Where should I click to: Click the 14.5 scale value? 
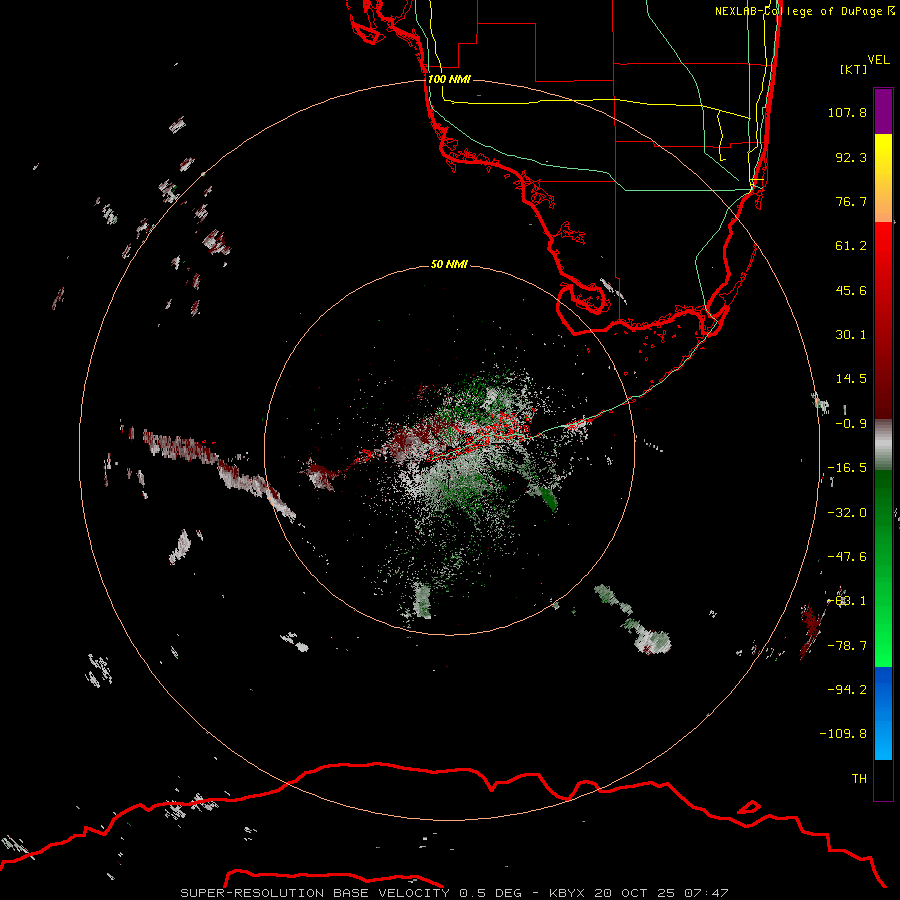851,379
